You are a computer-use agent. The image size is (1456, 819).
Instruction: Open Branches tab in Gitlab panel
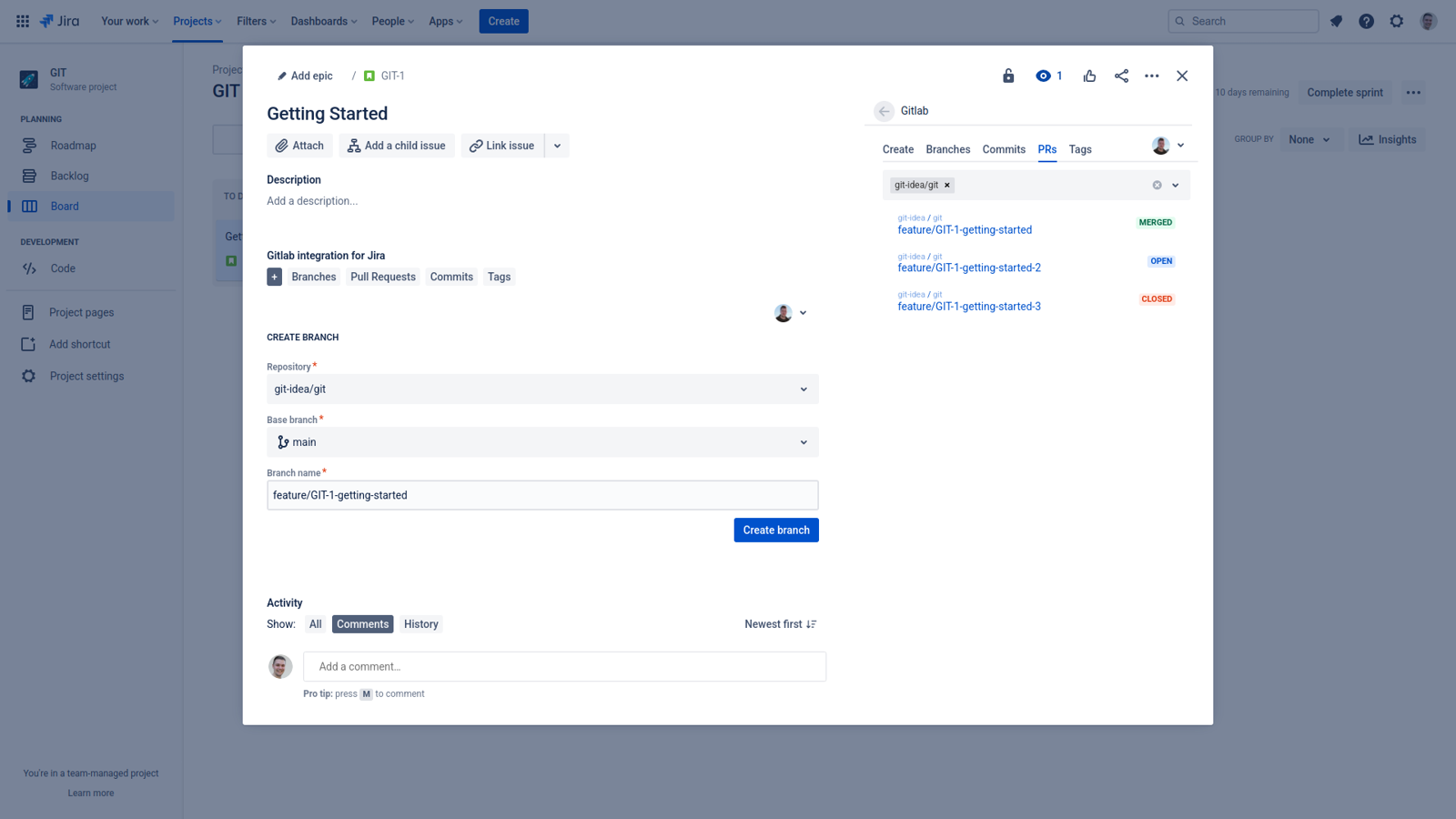point(948,149)
